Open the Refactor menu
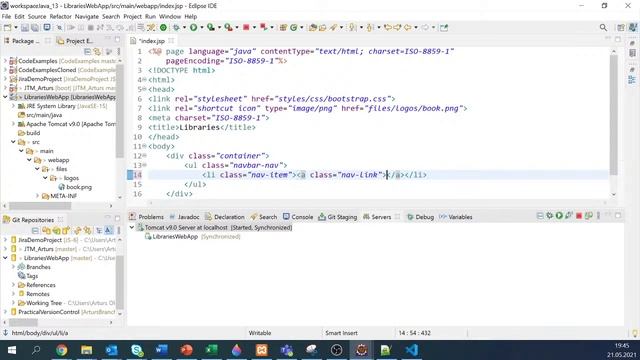 tap(60, 16)
